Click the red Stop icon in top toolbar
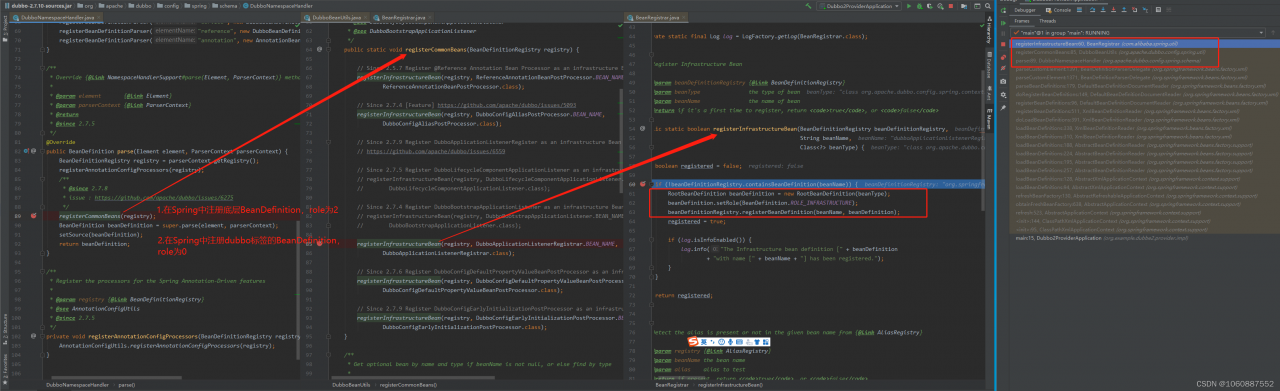The height and width of the screenshot is (391, 1280). [951, 6]
